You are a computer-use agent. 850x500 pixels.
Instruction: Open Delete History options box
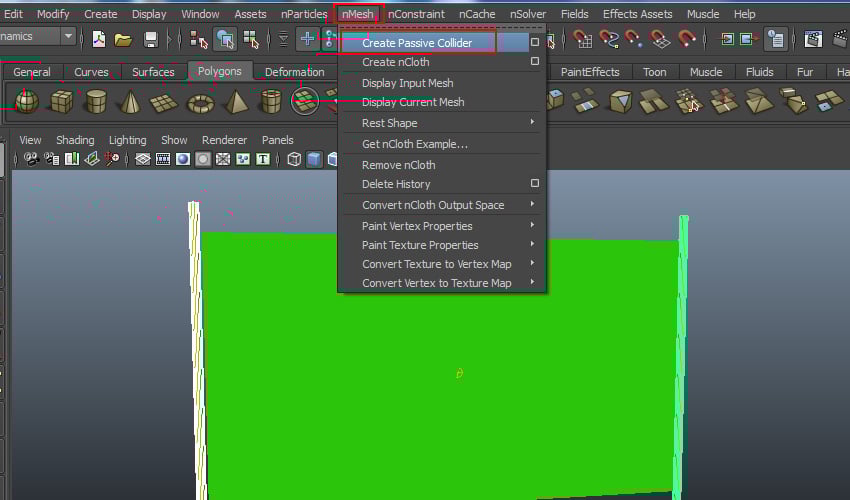[535, 183]
